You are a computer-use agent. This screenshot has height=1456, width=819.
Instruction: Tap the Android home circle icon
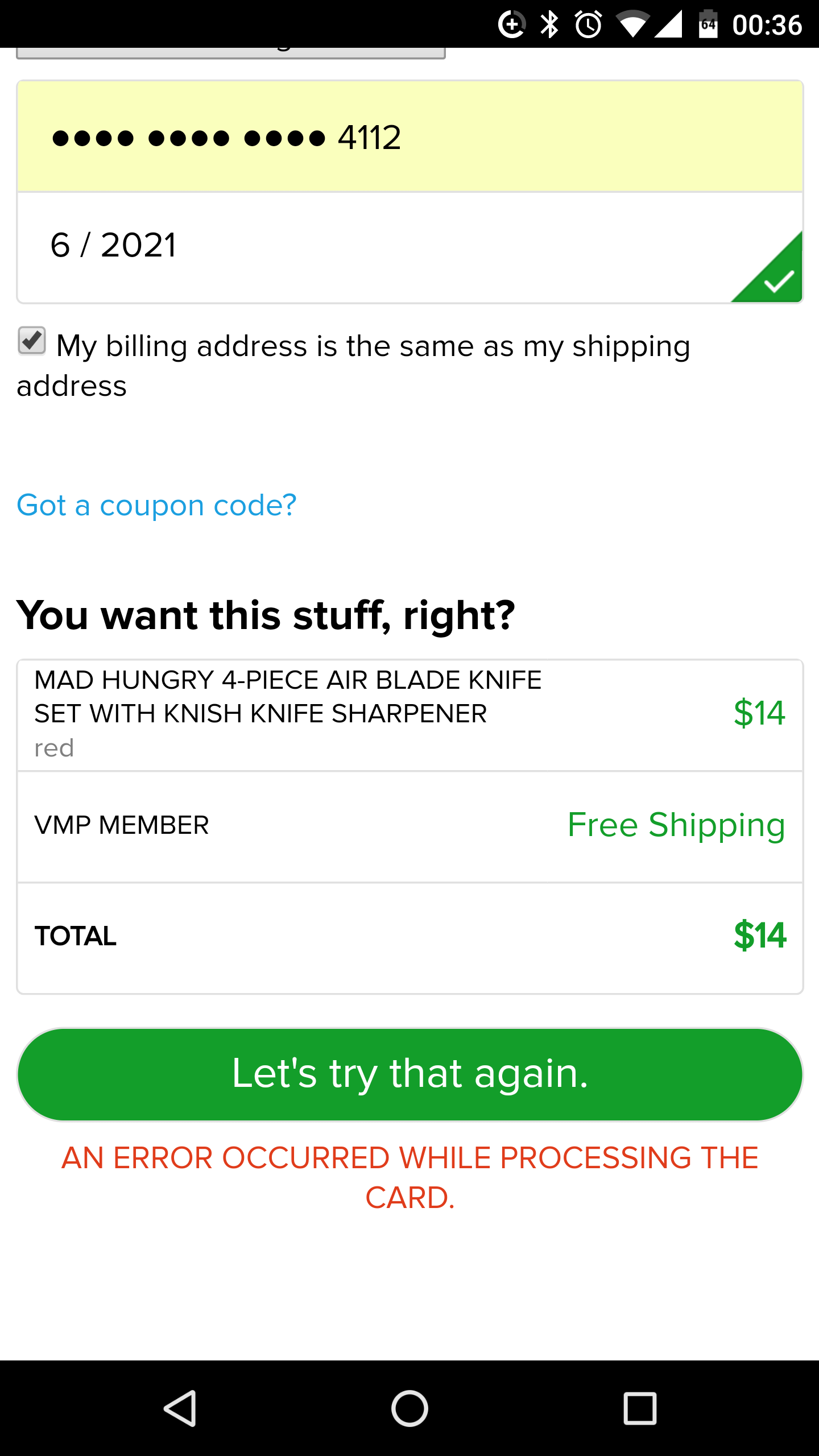[x=409, y=1408]
